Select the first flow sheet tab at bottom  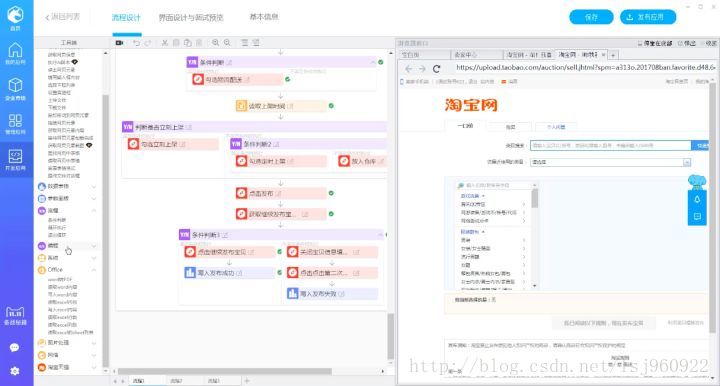pos(138,381)
